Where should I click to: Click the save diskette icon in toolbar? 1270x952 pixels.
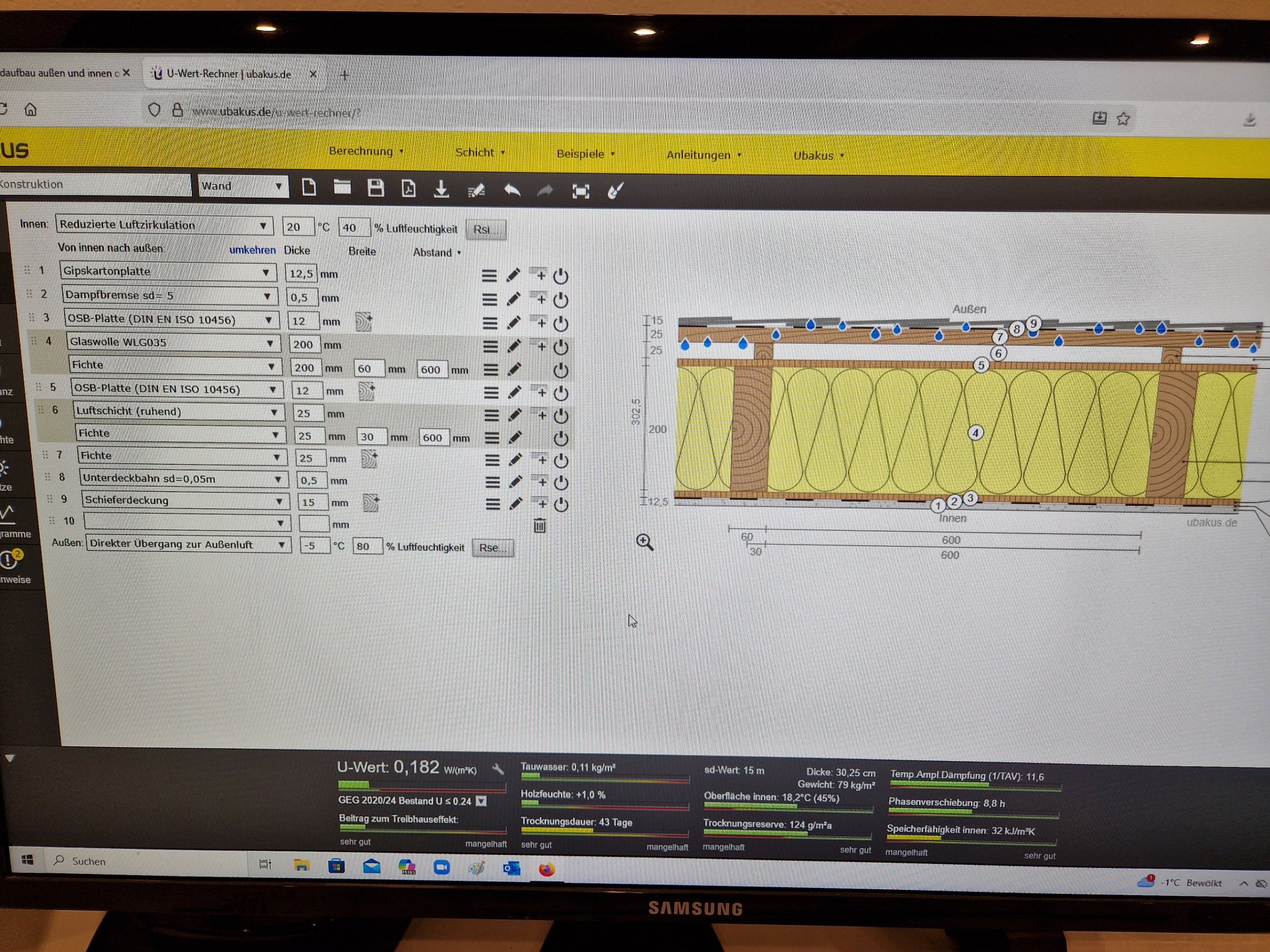click(x=376, y=188)
